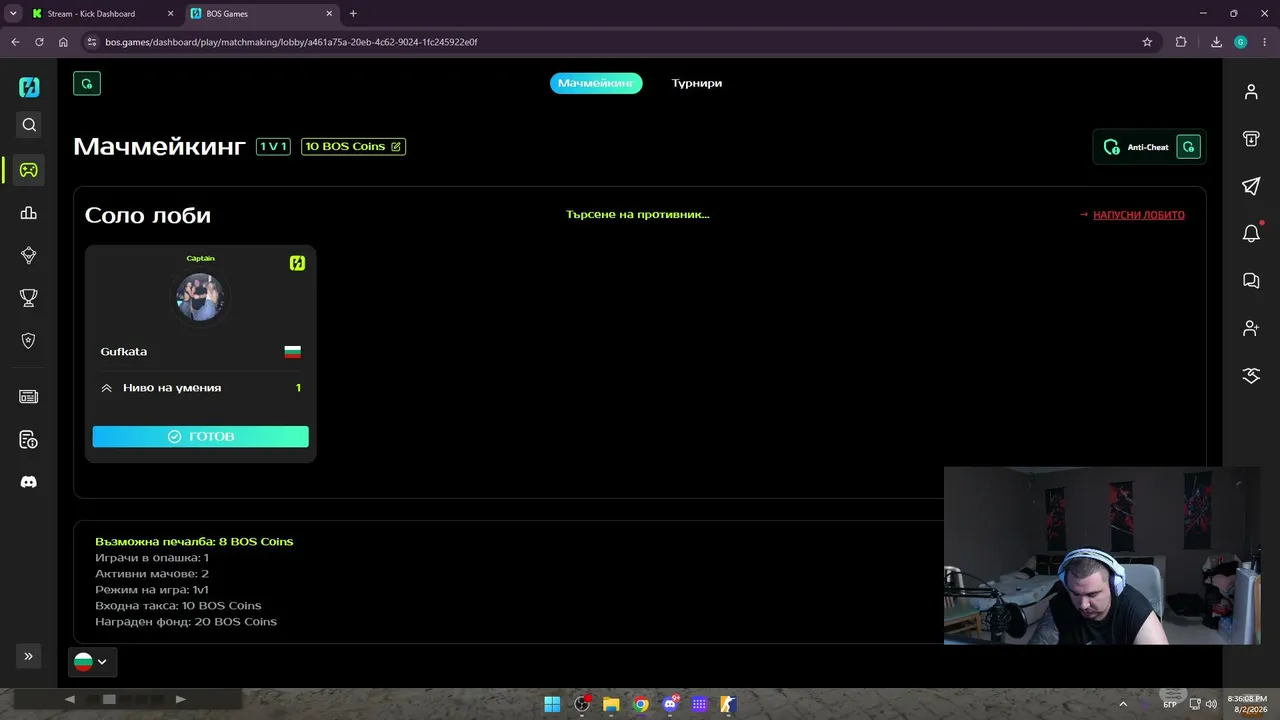
Task: Click Играчи в опашка: 1 text
Action: 152,558
